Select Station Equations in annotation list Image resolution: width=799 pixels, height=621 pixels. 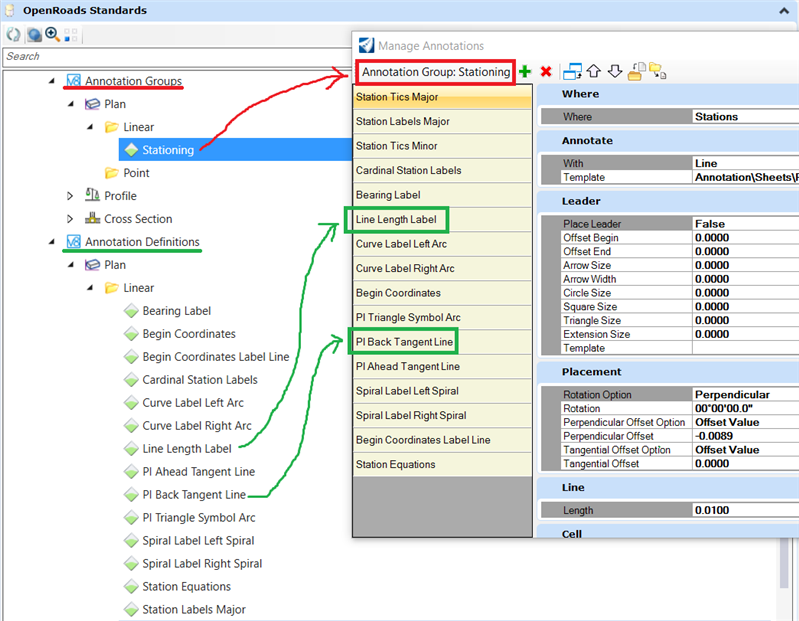442,464
